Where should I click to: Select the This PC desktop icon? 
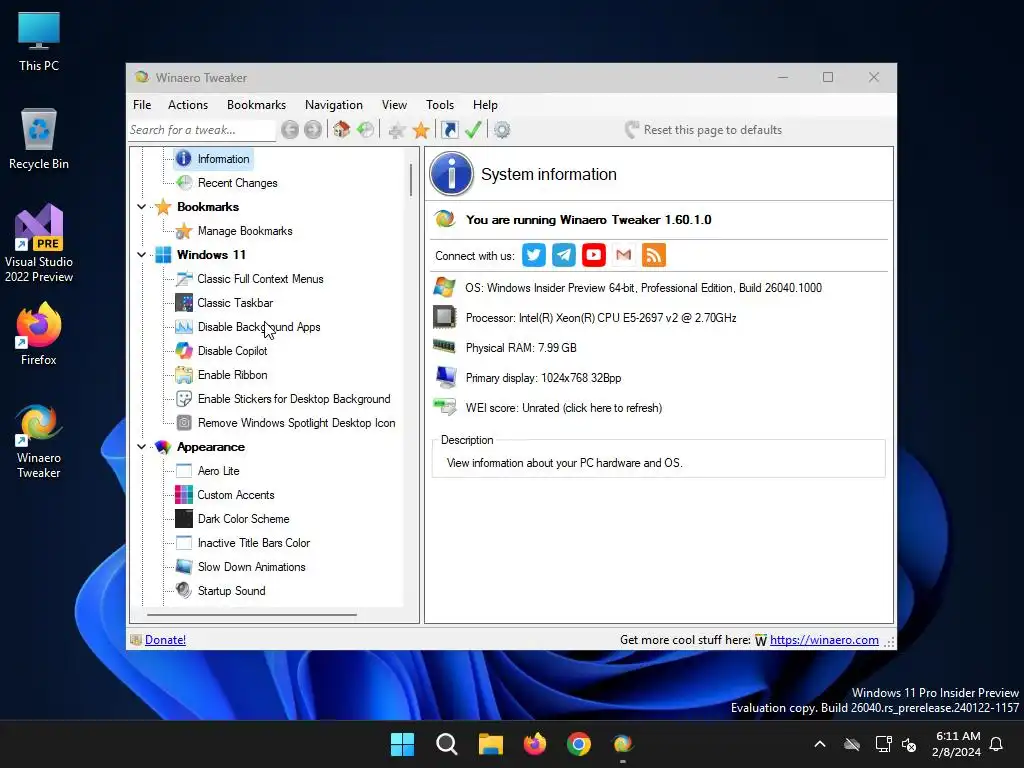[39, 42]
